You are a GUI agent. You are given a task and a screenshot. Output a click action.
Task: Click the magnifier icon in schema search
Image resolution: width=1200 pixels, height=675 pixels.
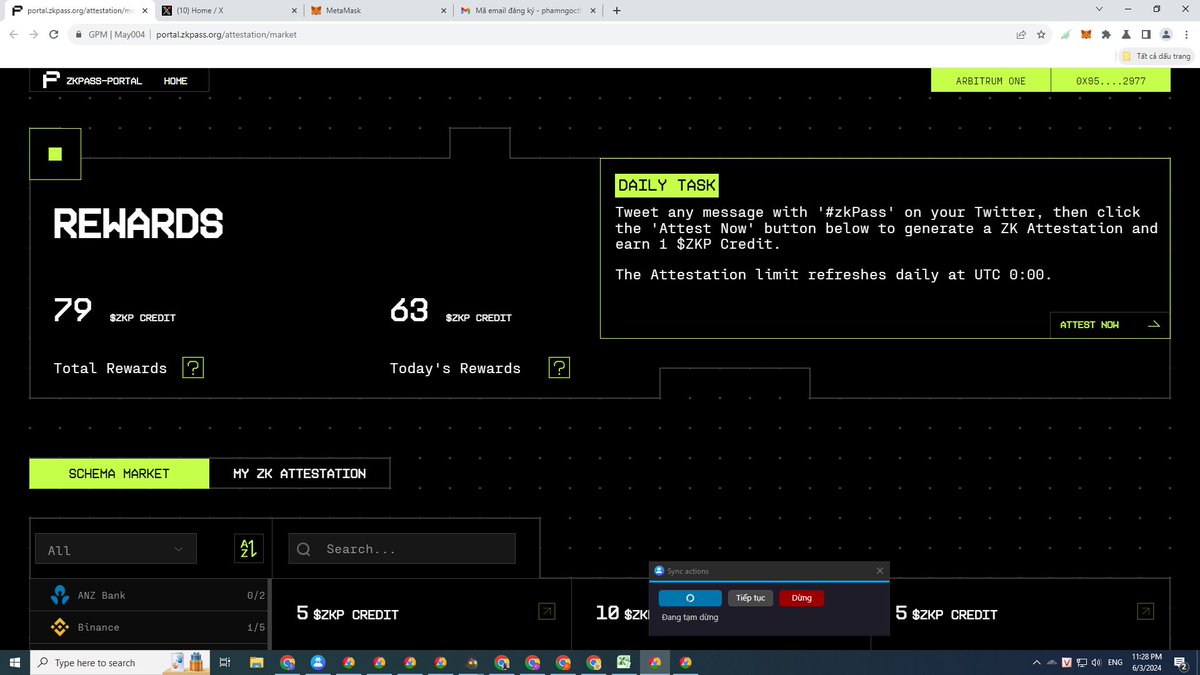click(304, 549)
